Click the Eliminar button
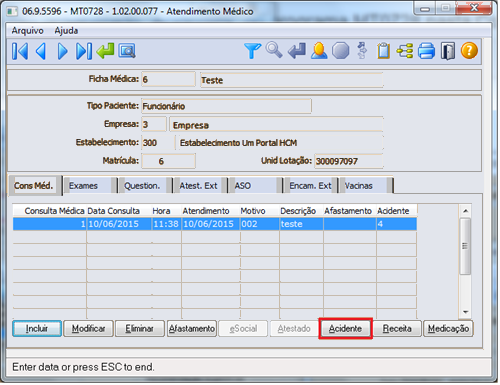The height and width of the screenshot is (385, 500). coord(140,329)
